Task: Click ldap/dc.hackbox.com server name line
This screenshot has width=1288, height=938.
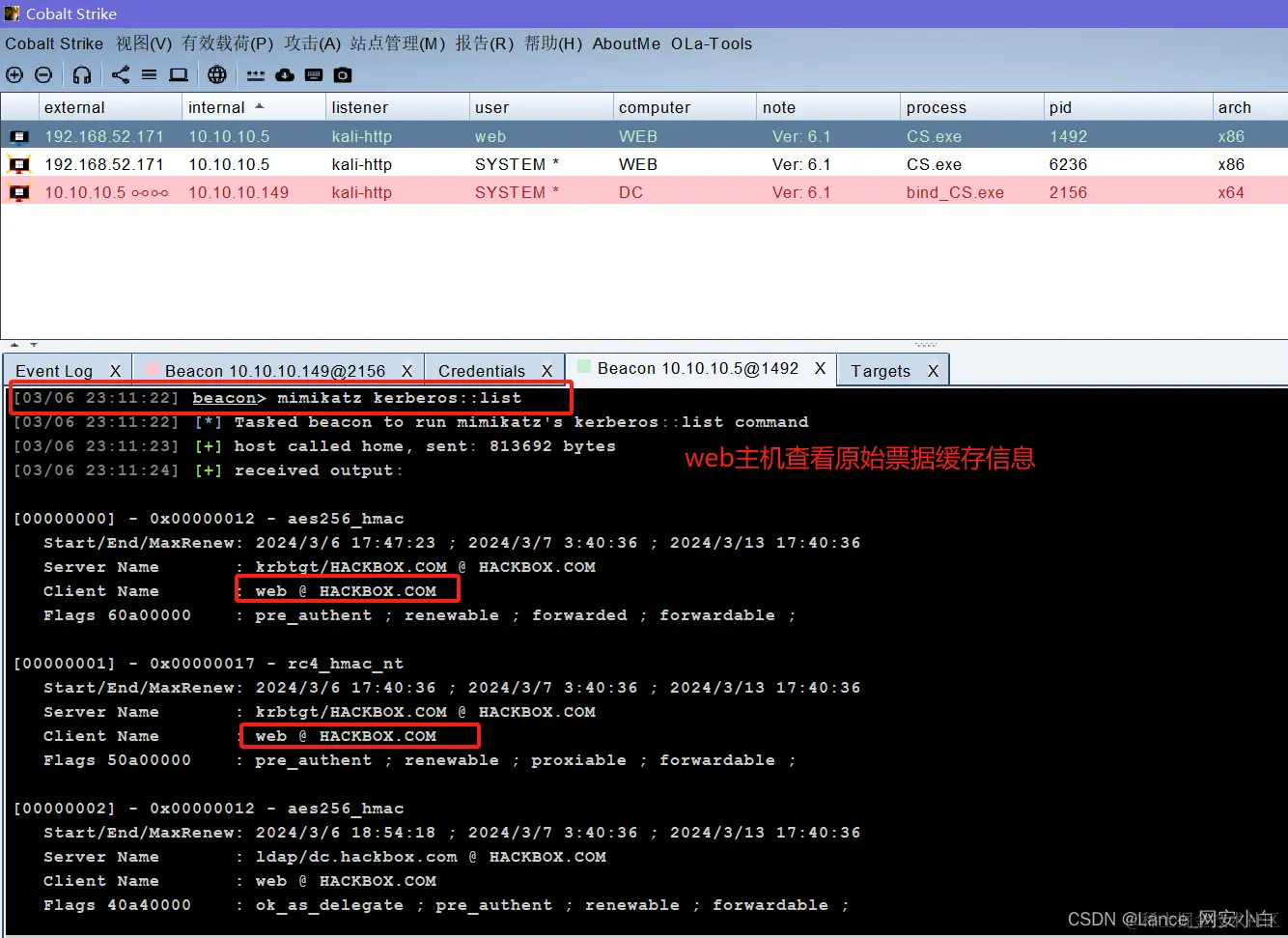Action: [x=324, y=857]
